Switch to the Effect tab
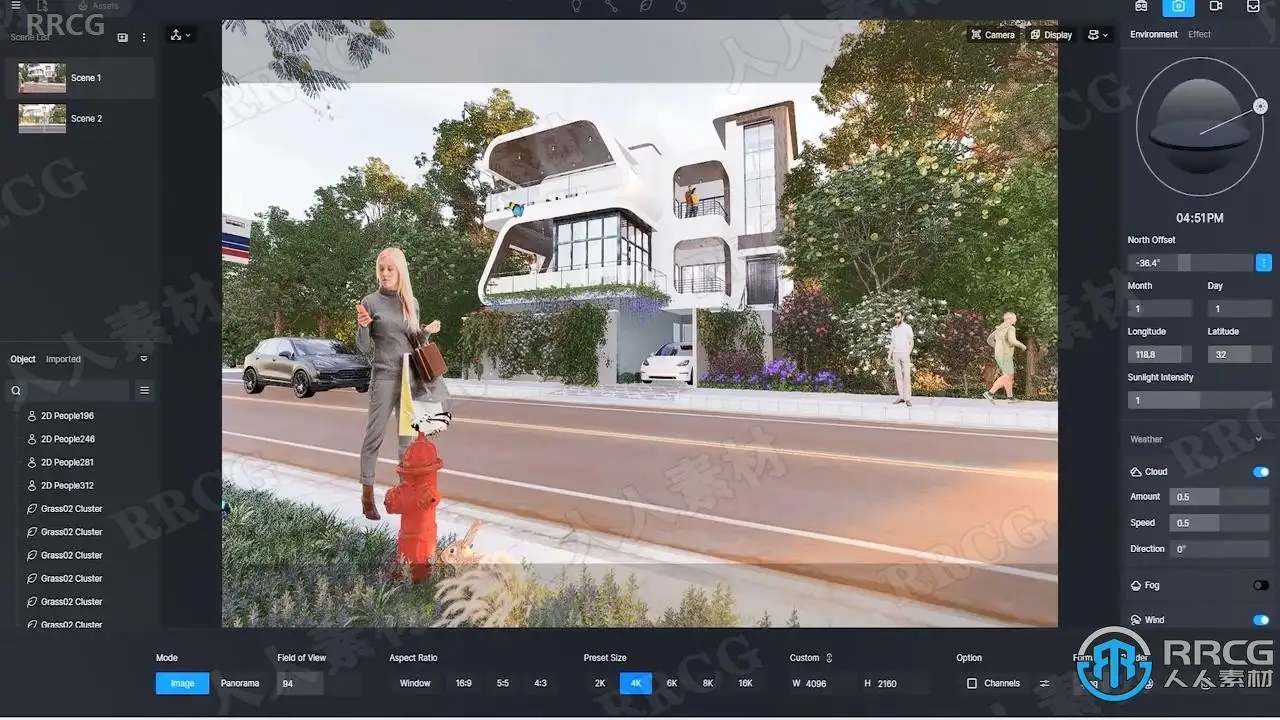Image resolution: width=1280 pixels, height=720 pixels. (x=1199, y=35)
